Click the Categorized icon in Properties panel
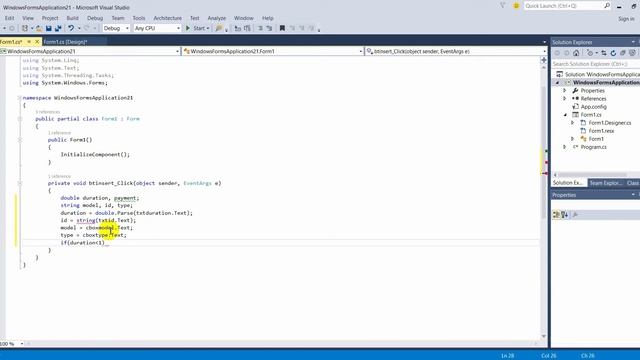 [556, 215]
